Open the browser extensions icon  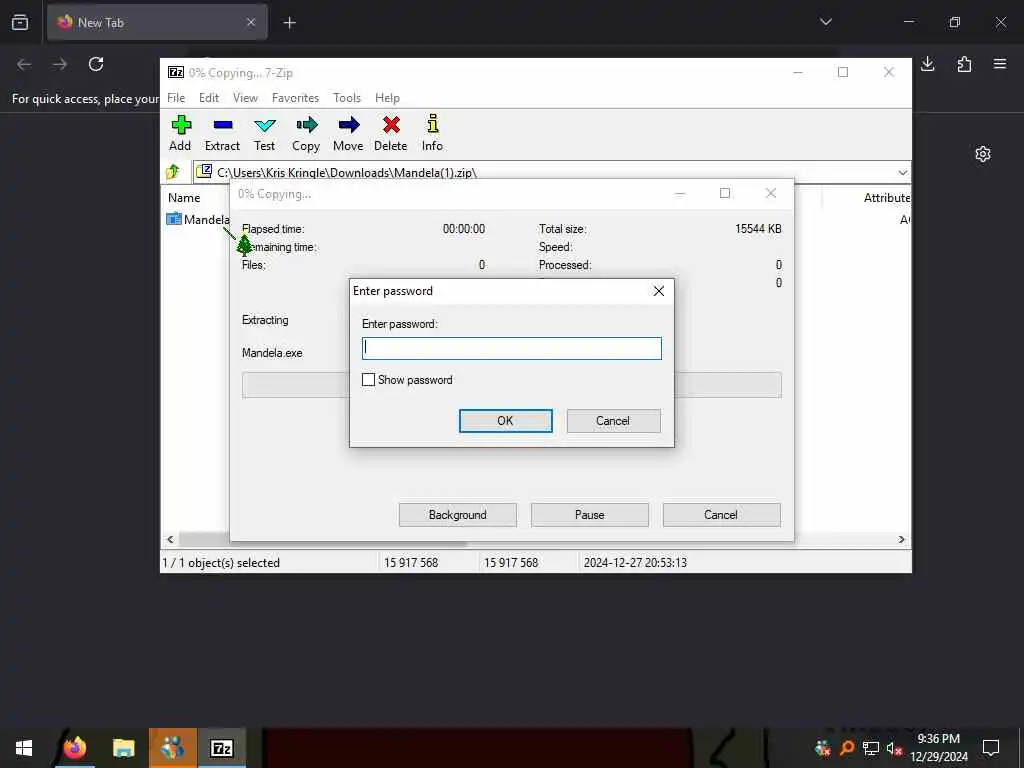pos(964,63)
